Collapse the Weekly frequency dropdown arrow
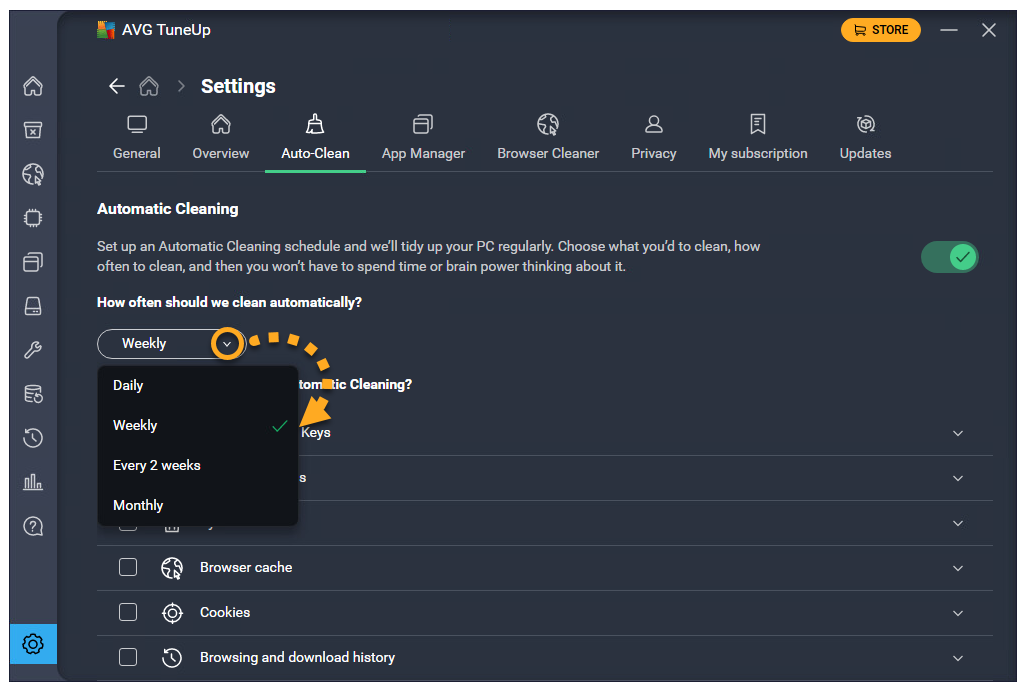The width and height of the screenshot is (1028, 692). 228,343
